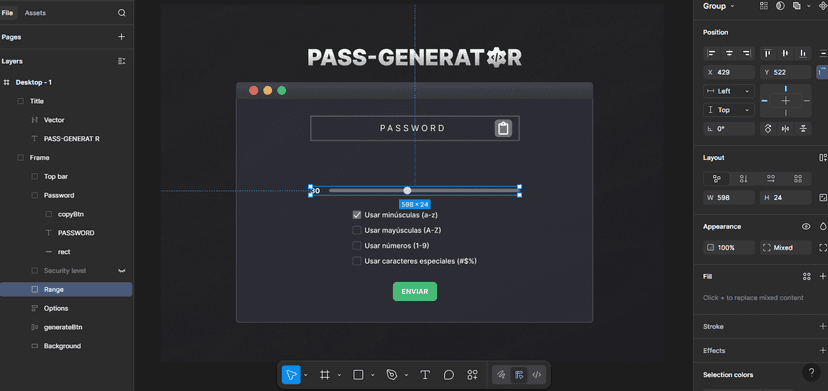Click the align top icon
The image size is (828, 391).
[x=768, y=53]
